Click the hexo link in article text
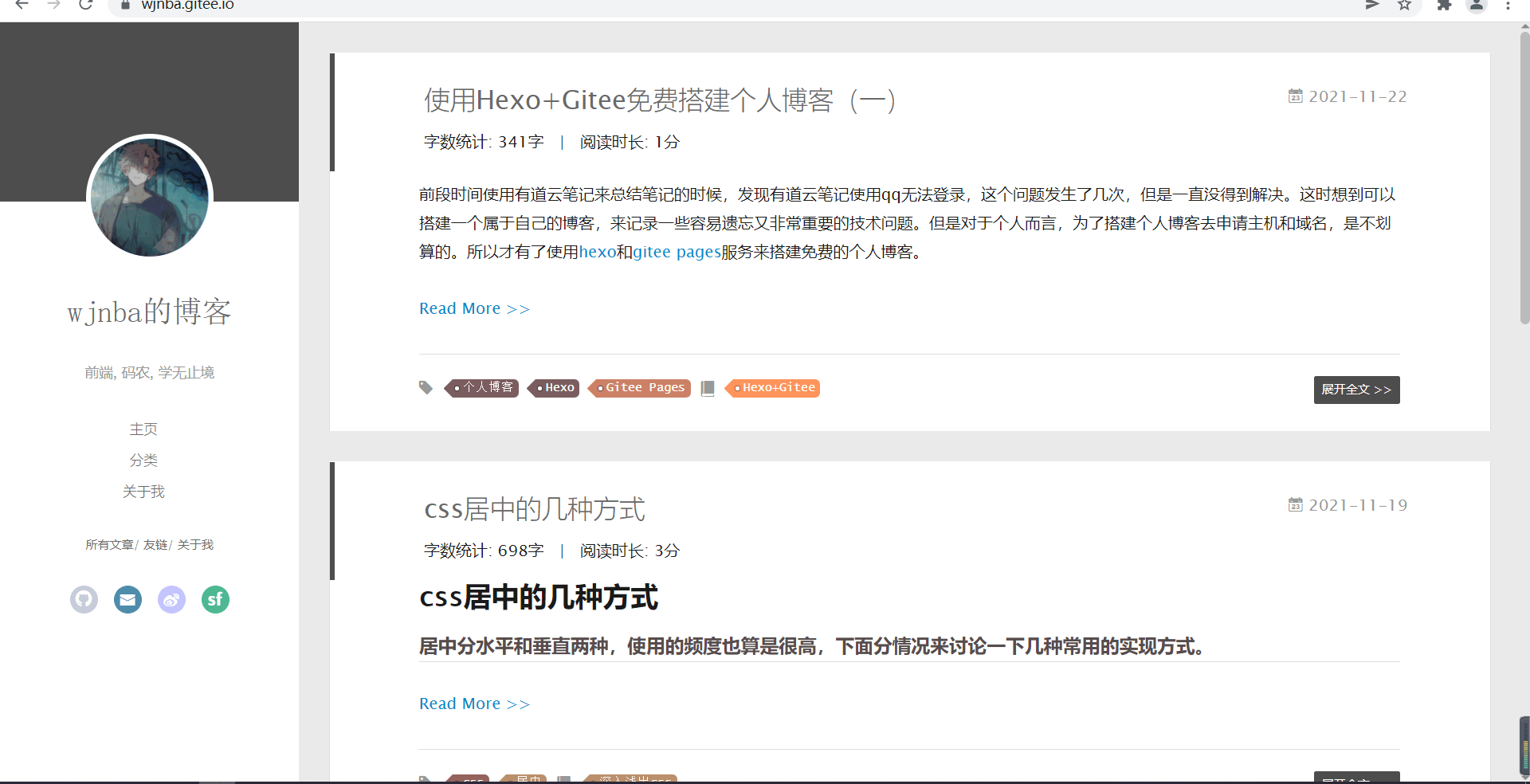The image size is (1530, 784). (597, 253)
